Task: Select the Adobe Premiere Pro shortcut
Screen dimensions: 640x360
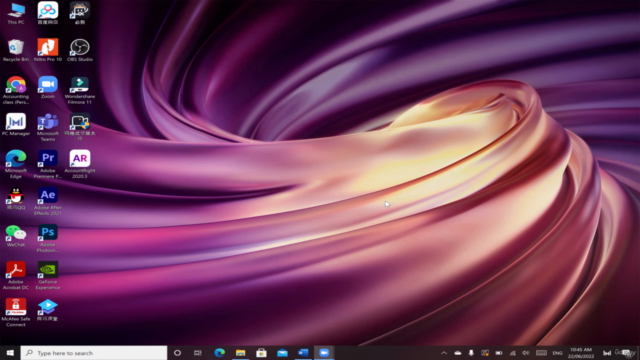Action: 48,164
